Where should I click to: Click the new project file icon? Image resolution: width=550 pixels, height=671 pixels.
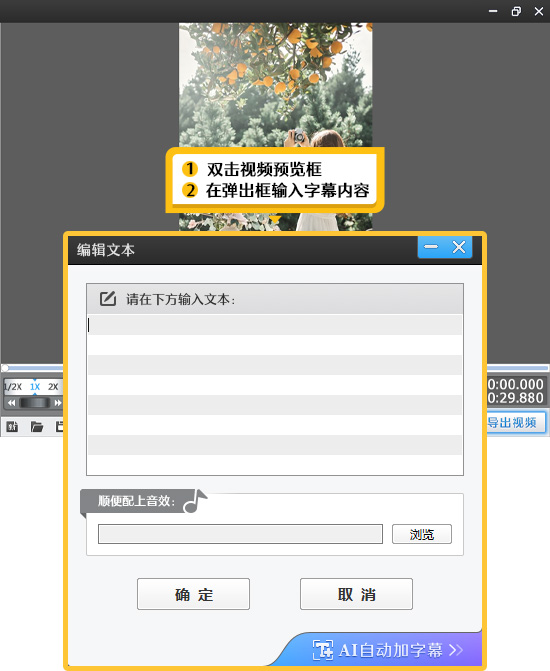[12, 426]
